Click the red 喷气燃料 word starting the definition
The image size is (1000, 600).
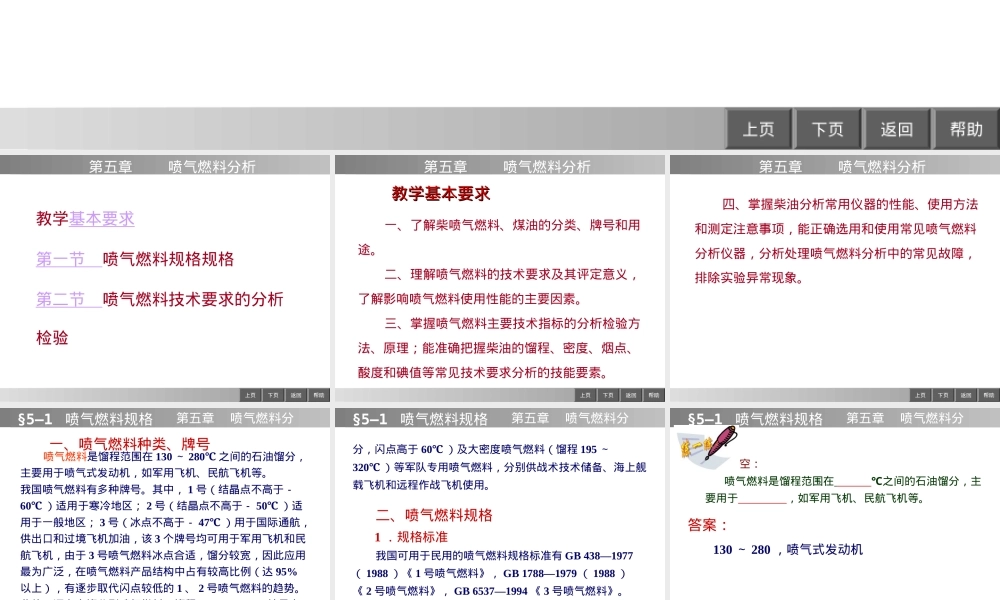tap(65, 457)
